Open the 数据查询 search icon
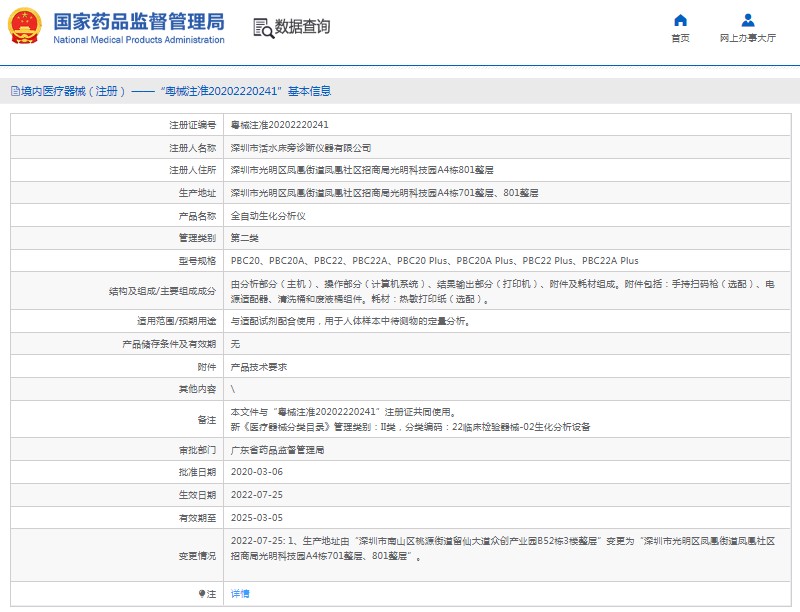800x612 pixels. 262,27
